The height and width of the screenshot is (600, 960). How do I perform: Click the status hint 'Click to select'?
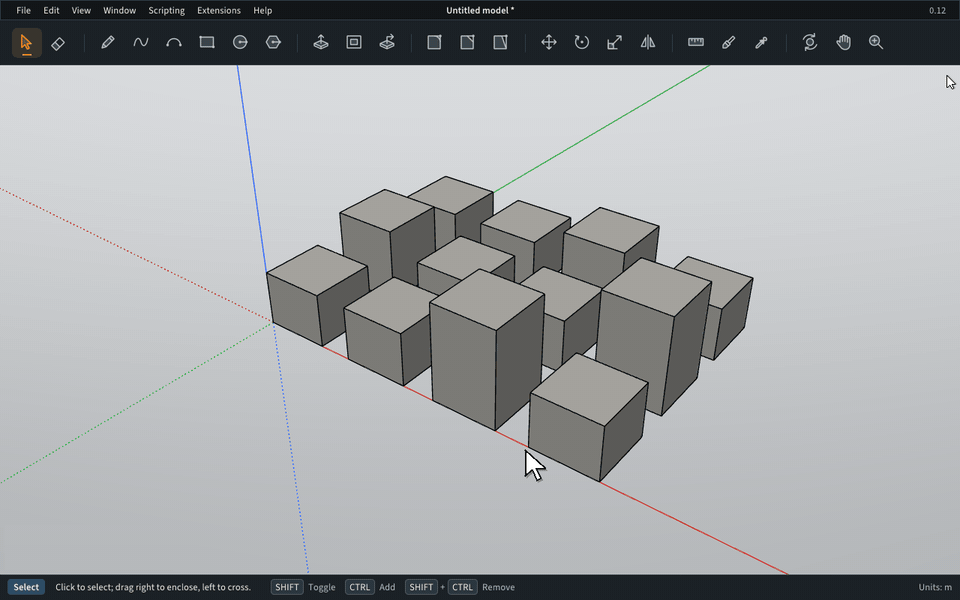point(153,587)
